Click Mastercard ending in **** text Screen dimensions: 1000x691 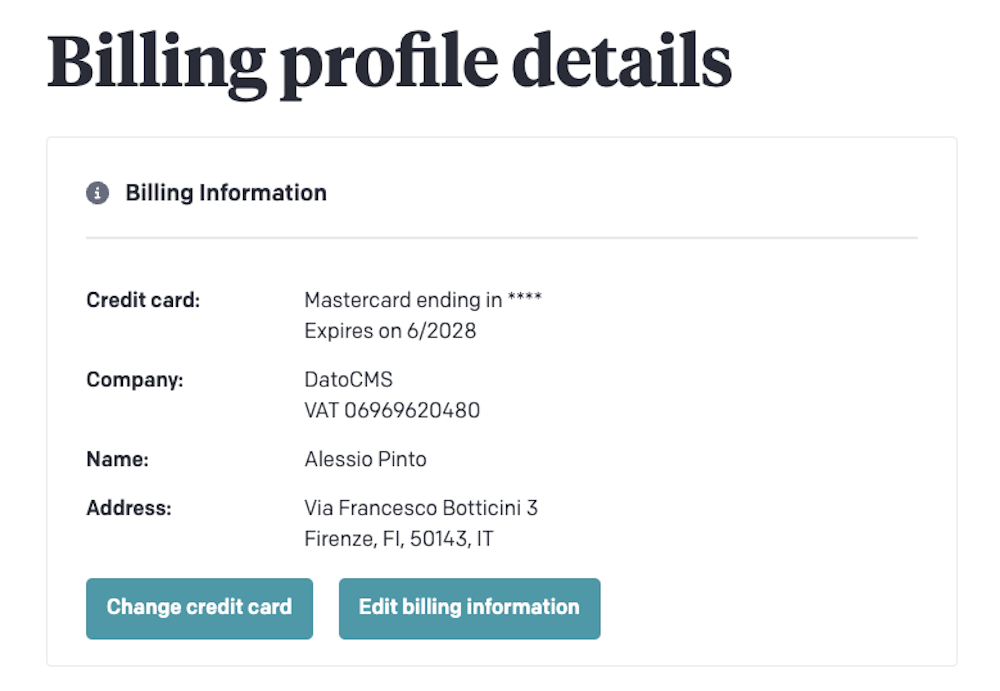click(x=422, y=300)
